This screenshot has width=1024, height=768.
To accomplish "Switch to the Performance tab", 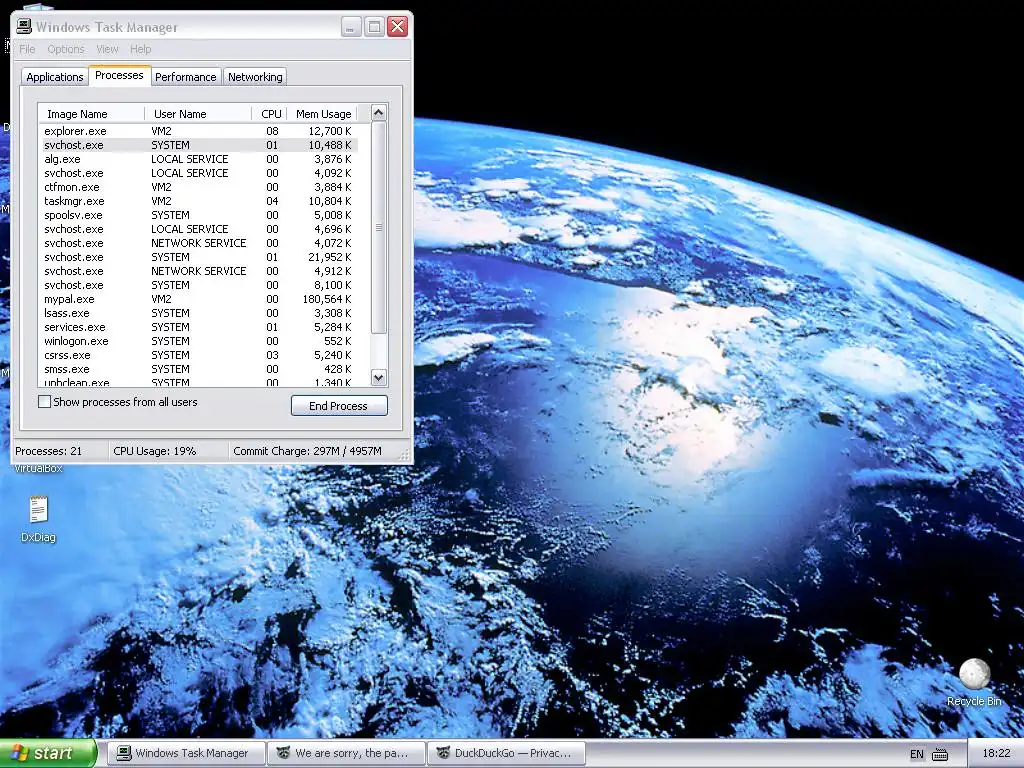I will point(185,77).
